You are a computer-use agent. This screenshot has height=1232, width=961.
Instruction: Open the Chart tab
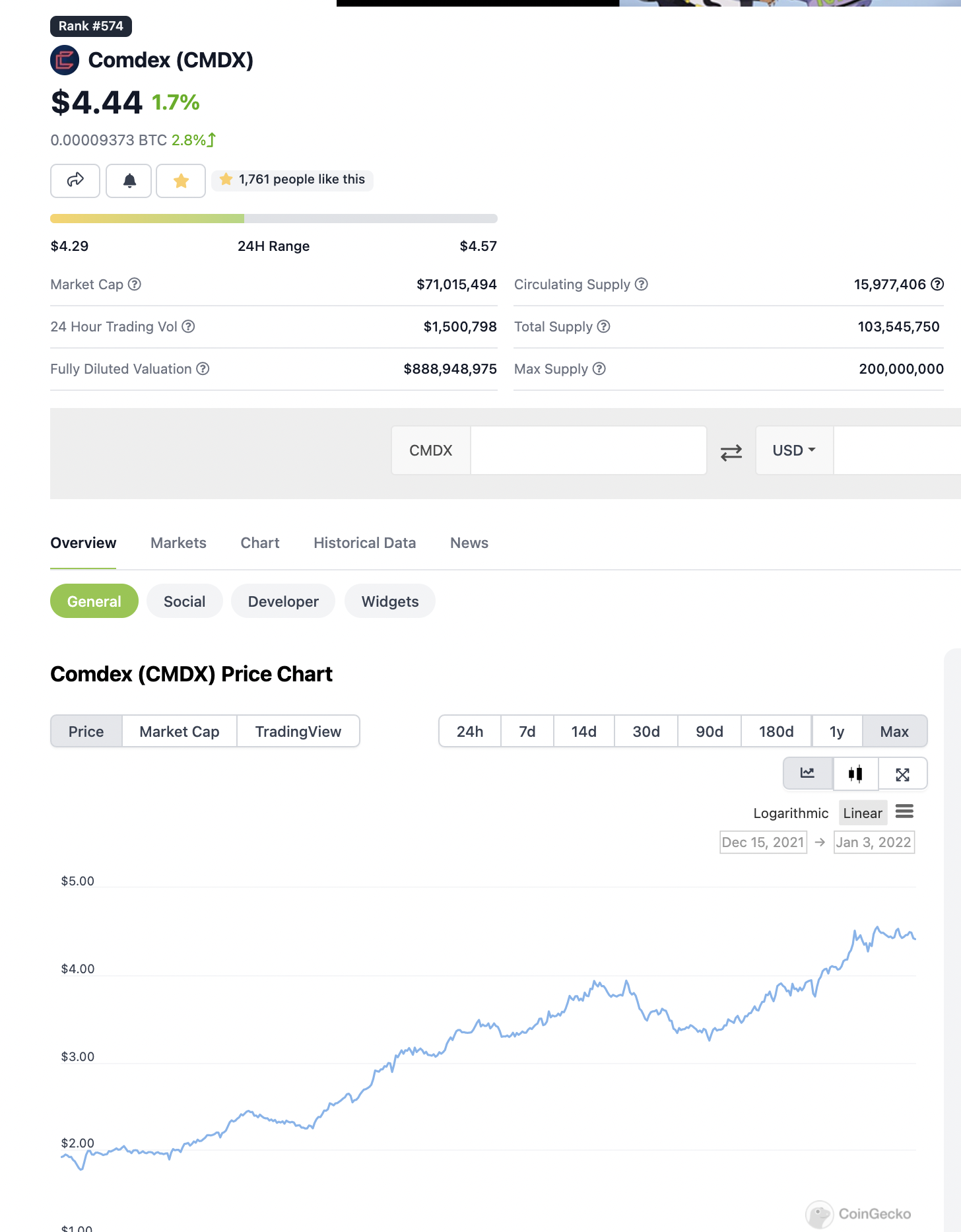click(260, 543)
